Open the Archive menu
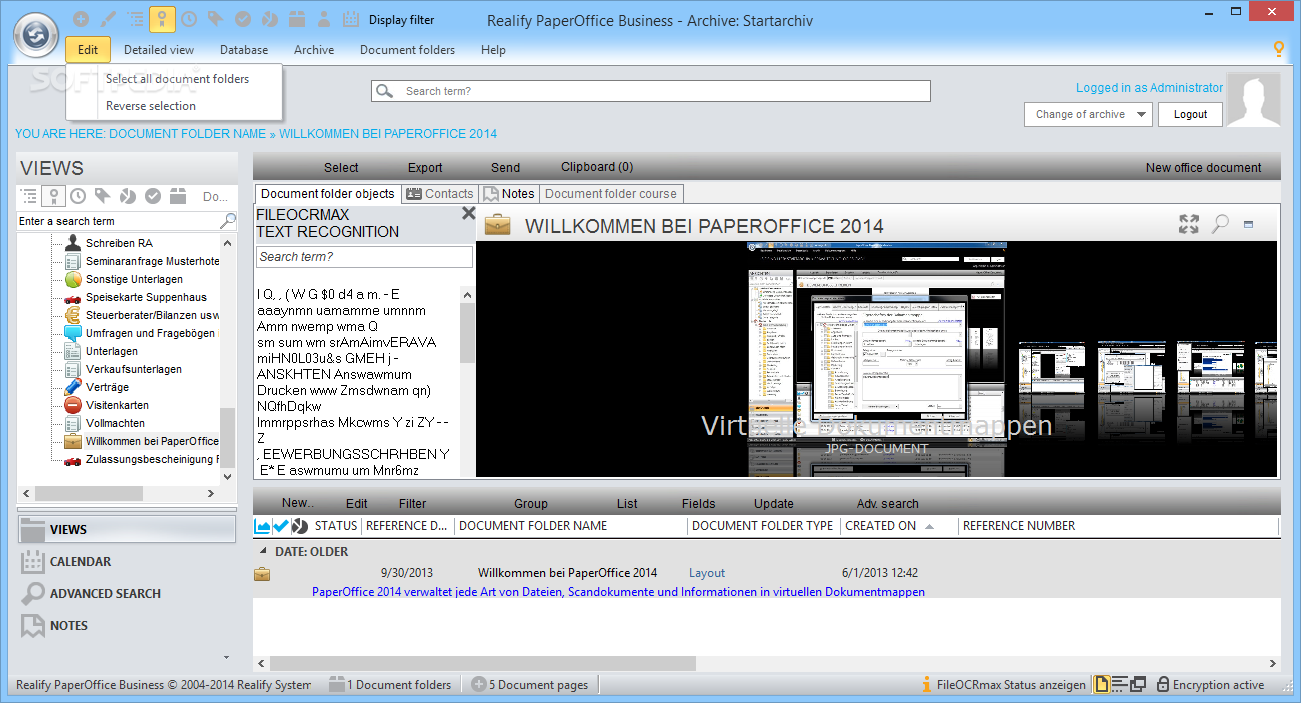 pos(314,50)
